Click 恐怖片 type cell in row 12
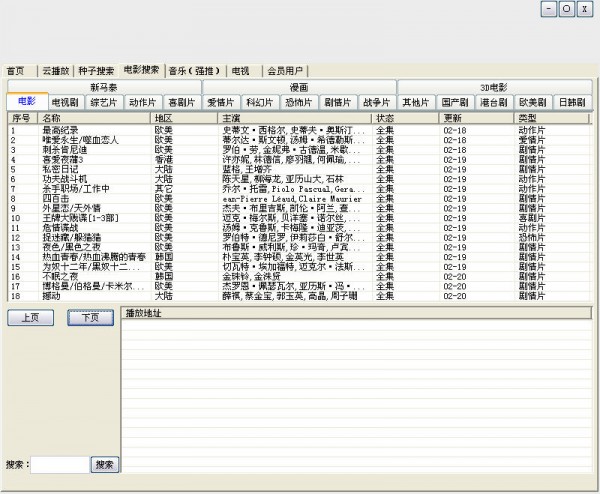 pyautogui.click(x=532, y=238)
